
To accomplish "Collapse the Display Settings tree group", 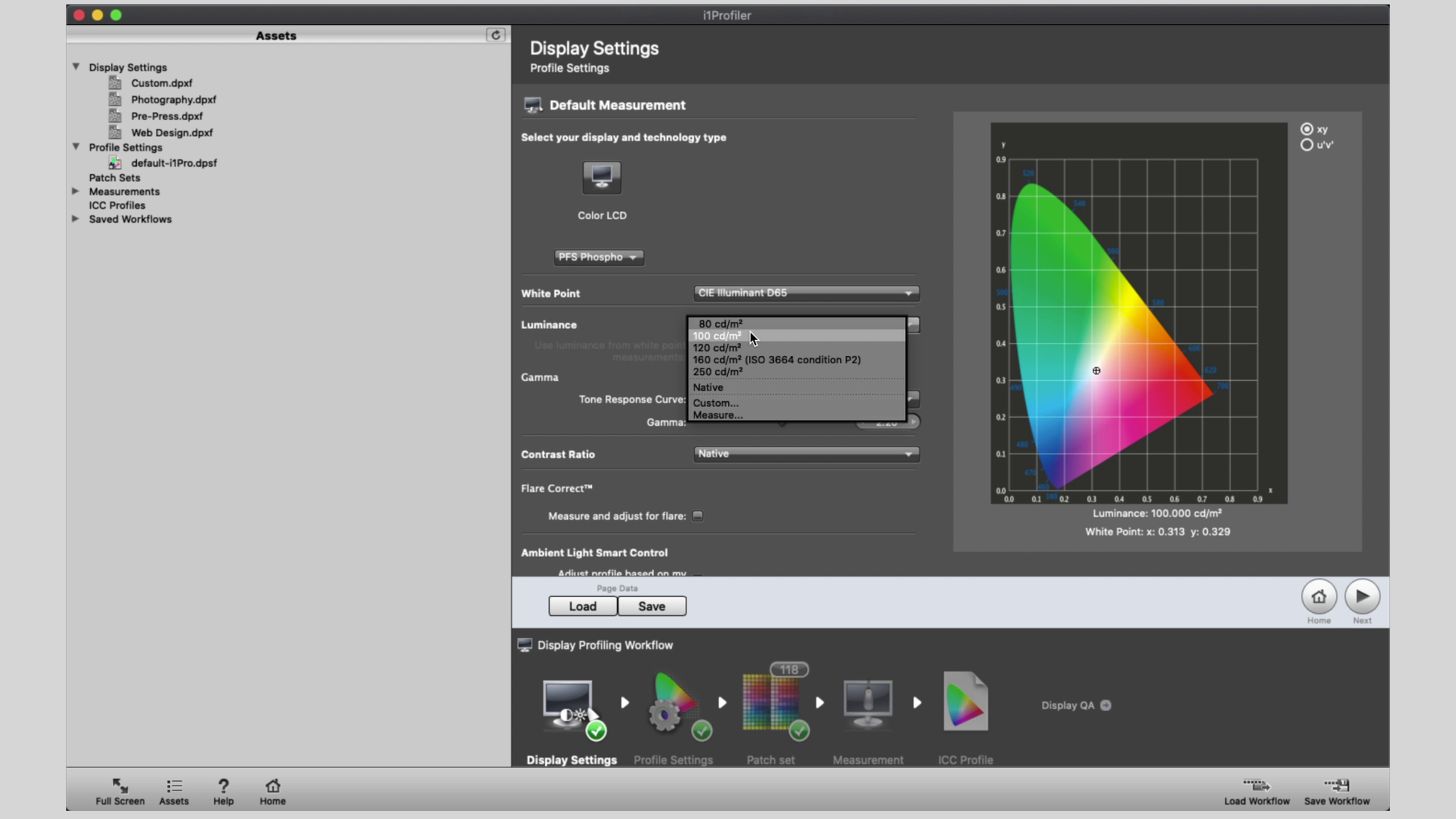I will coord(76,66).
